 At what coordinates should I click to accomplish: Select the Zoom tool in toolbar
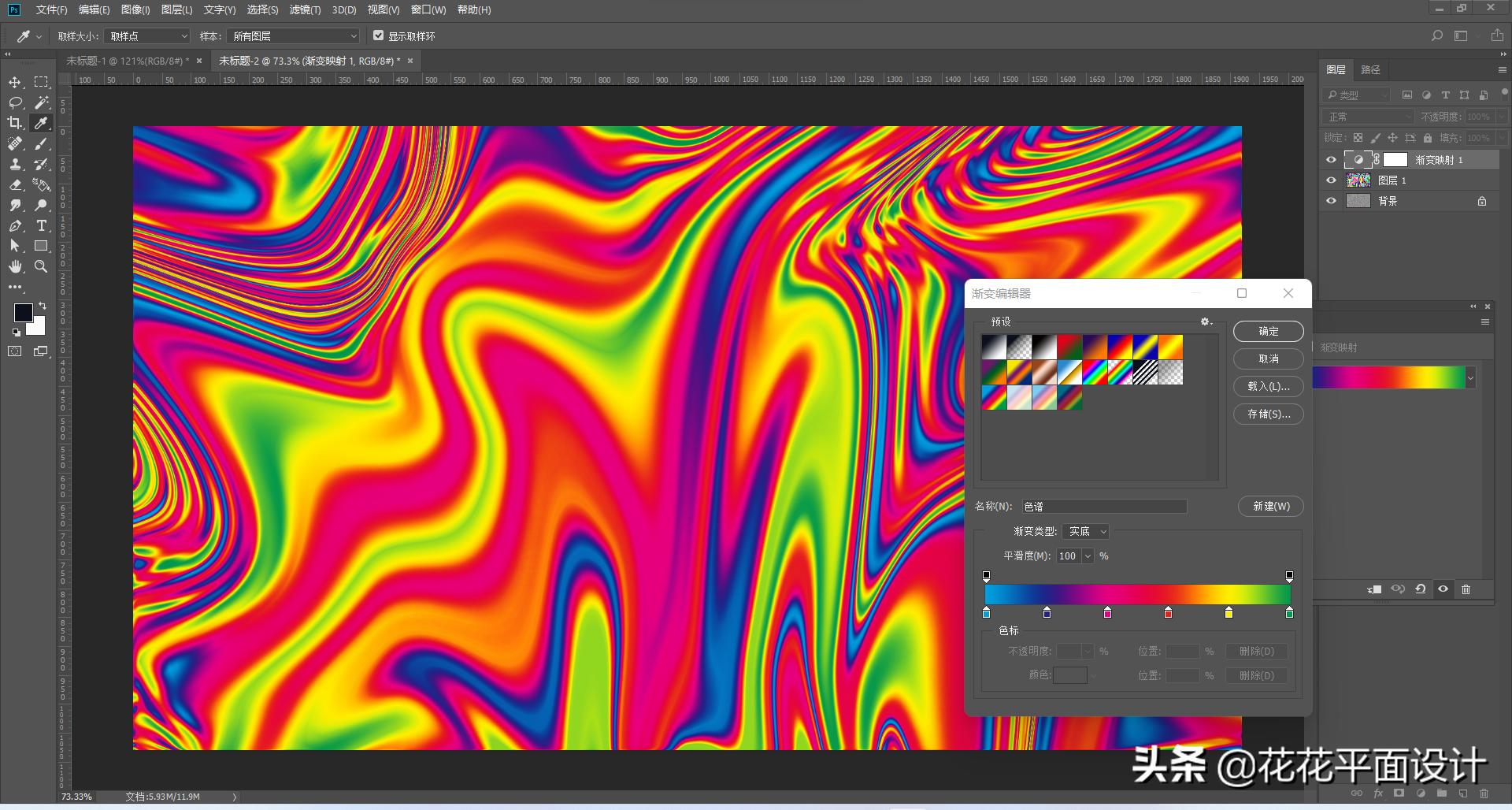pos(42,267)
